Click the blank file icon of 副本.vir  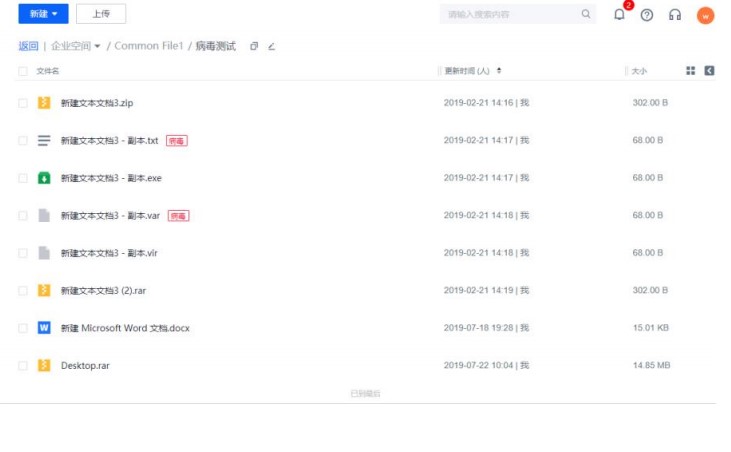tap(44, 253)
